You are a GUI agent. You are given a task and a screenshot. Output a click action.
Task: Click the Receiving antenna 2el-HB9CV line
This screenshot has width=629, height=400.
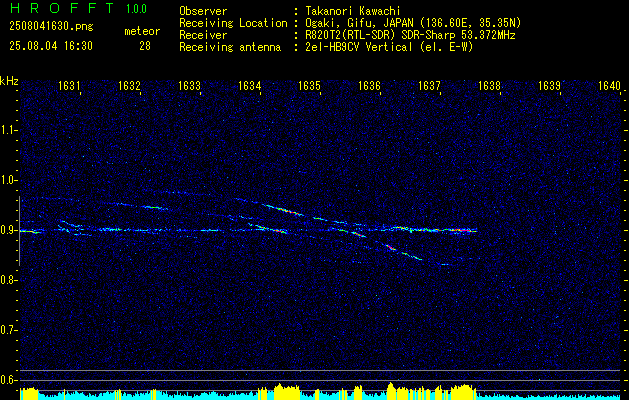tap(326, 47)
